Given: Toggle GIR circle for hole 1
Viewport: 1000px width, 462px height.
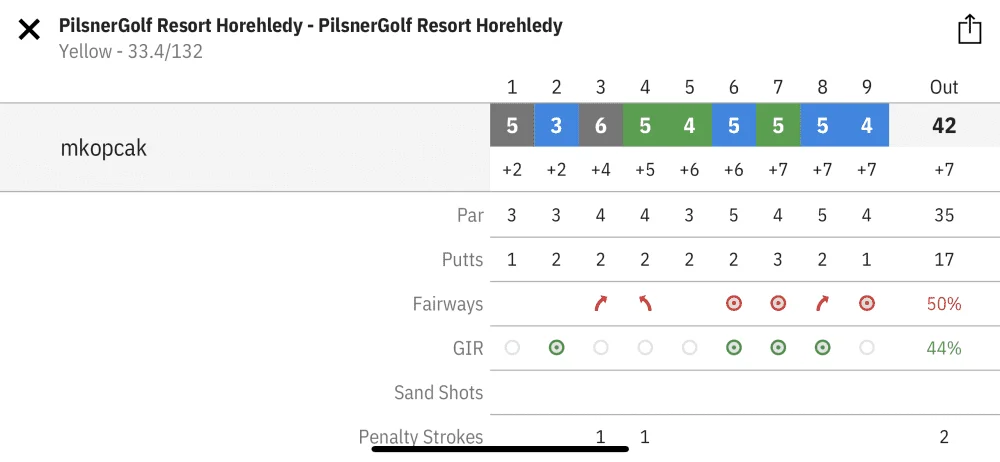Looking at the screenshot, I should tap(512, 348).
